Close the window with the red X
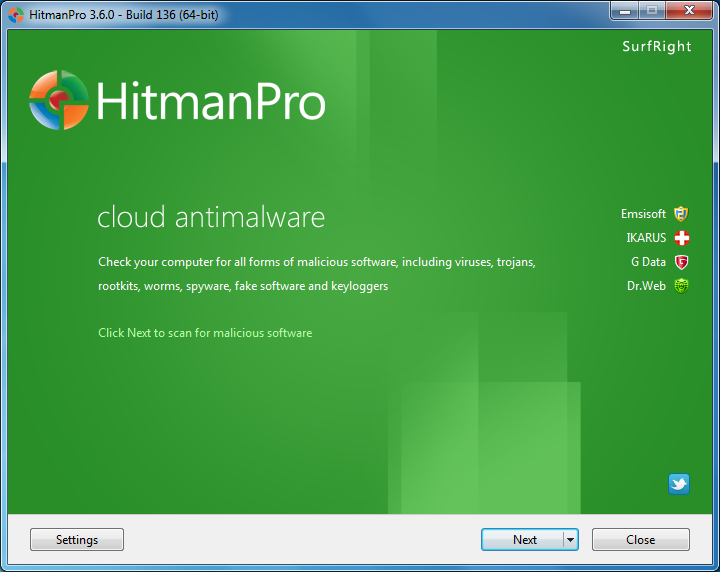The height and width of the screenshot is (572, 720). [689, 11]
